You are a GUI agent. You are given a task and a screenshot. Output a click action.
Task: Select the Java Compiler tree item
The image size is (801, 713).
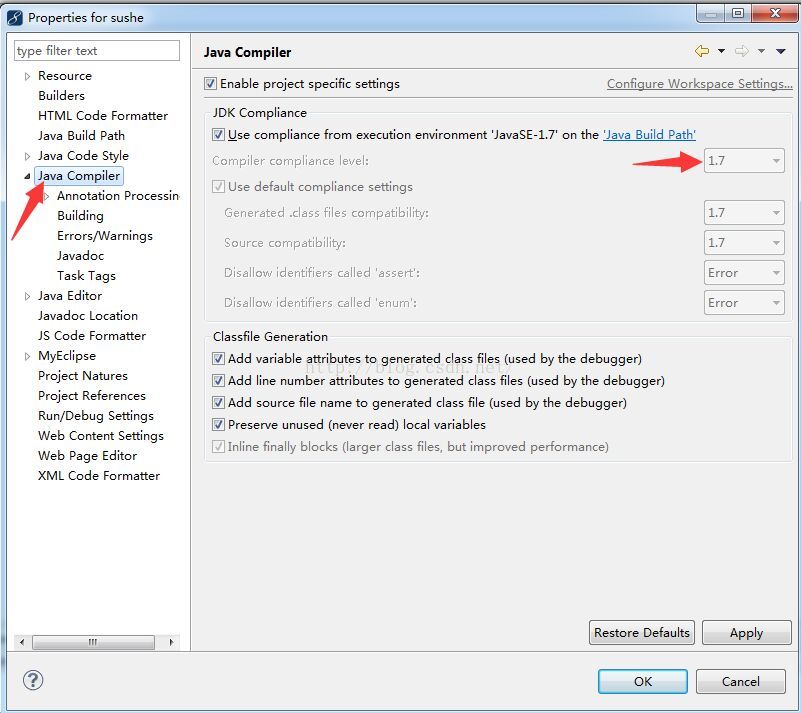[79, 176]
